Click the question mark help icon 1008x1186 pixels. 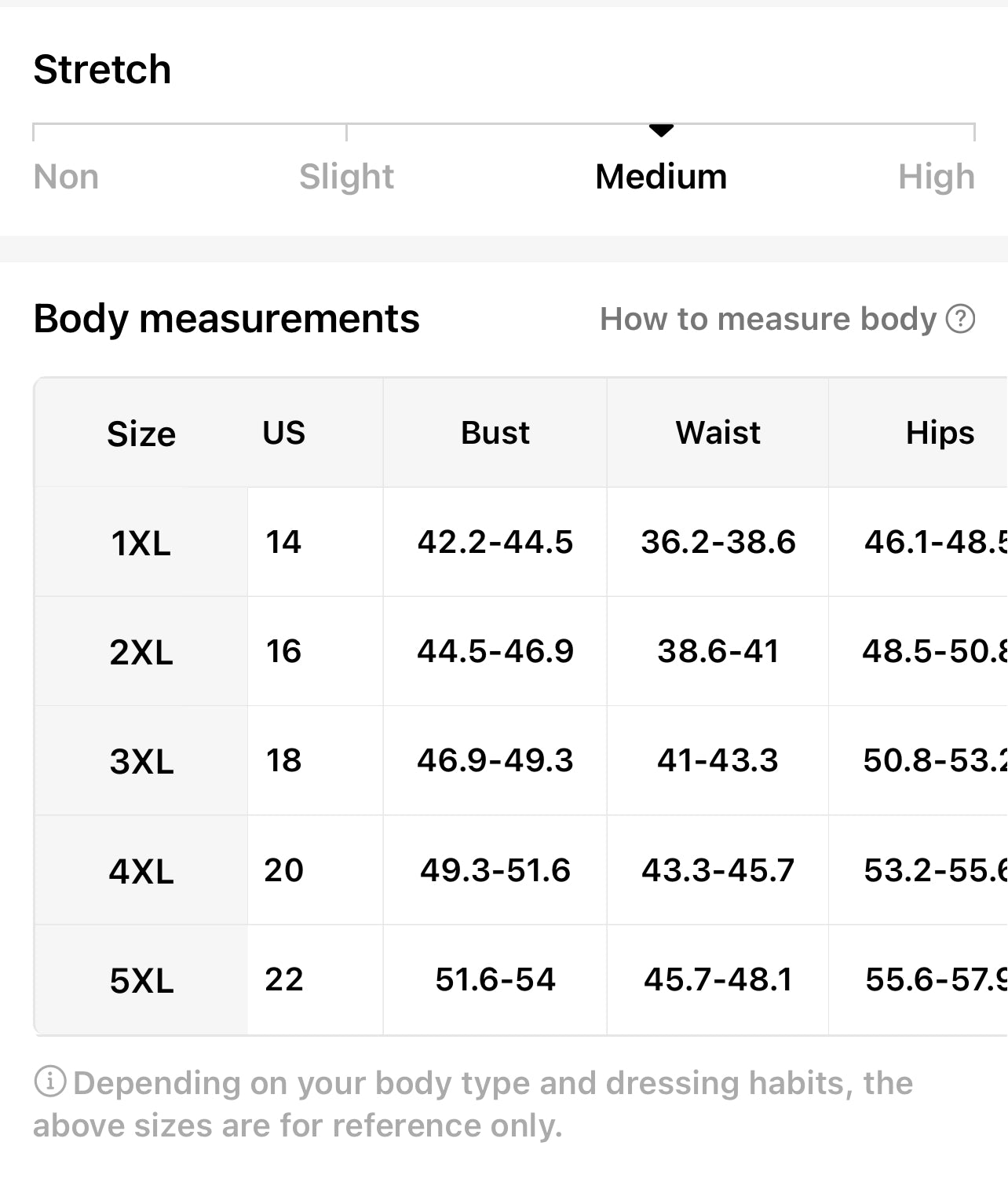pyautogui.click(x=960, y=319)
